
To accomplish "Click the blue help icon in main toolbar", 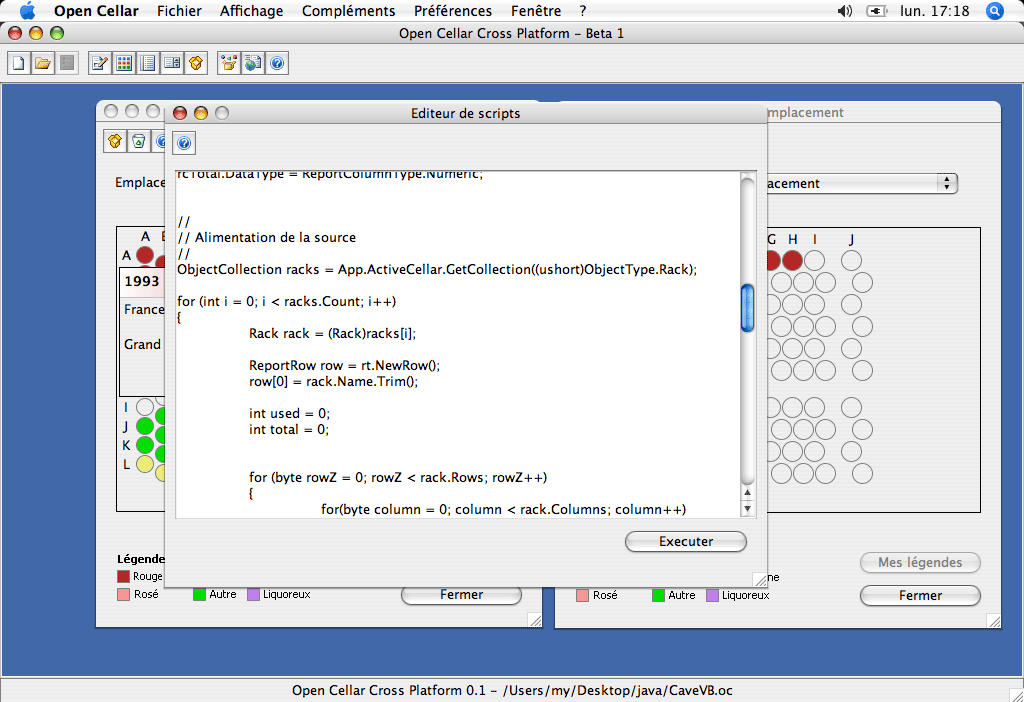I will 277,63.
